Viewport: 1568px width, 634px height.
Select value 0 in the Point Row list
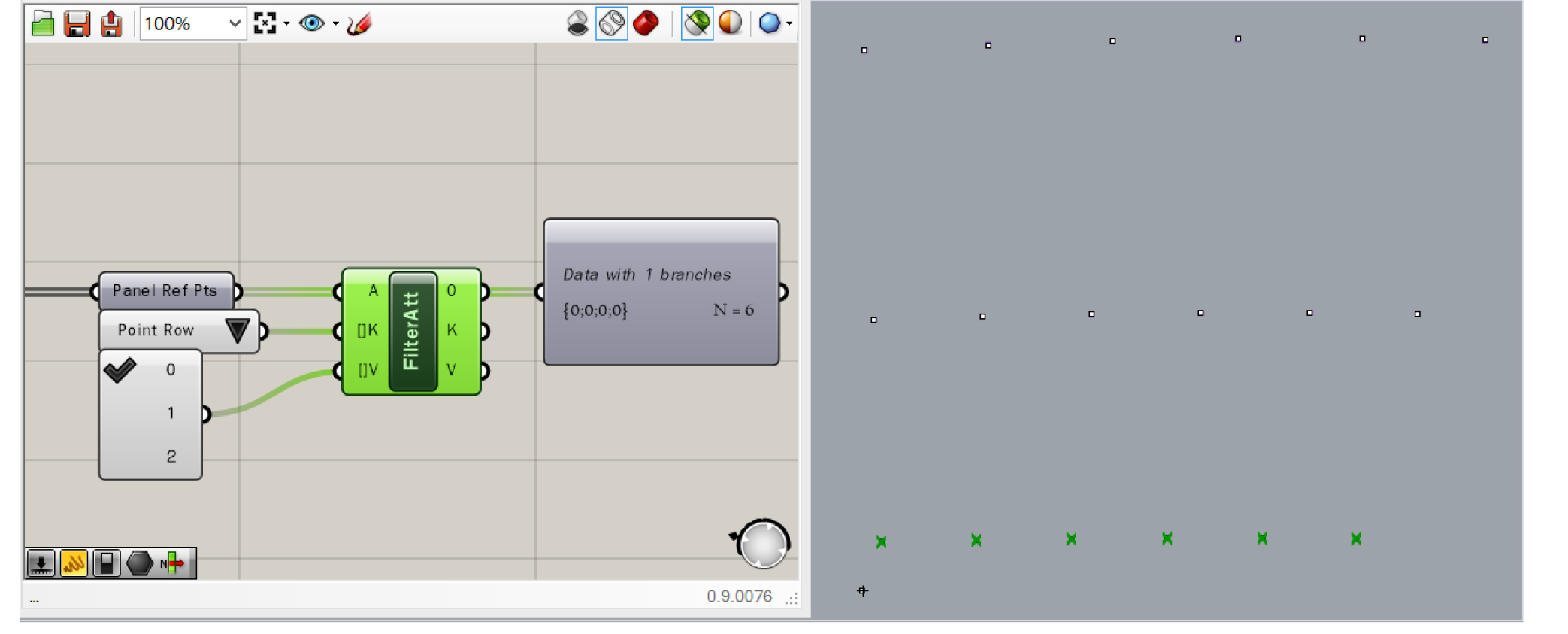coord(171,369)
